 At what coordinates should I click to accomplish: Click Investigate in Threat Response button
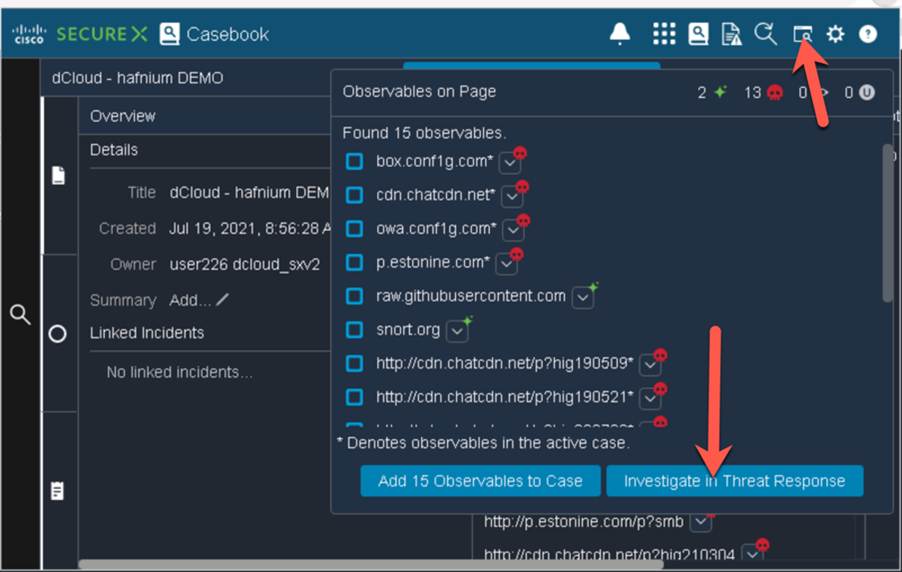coord(735,481)
